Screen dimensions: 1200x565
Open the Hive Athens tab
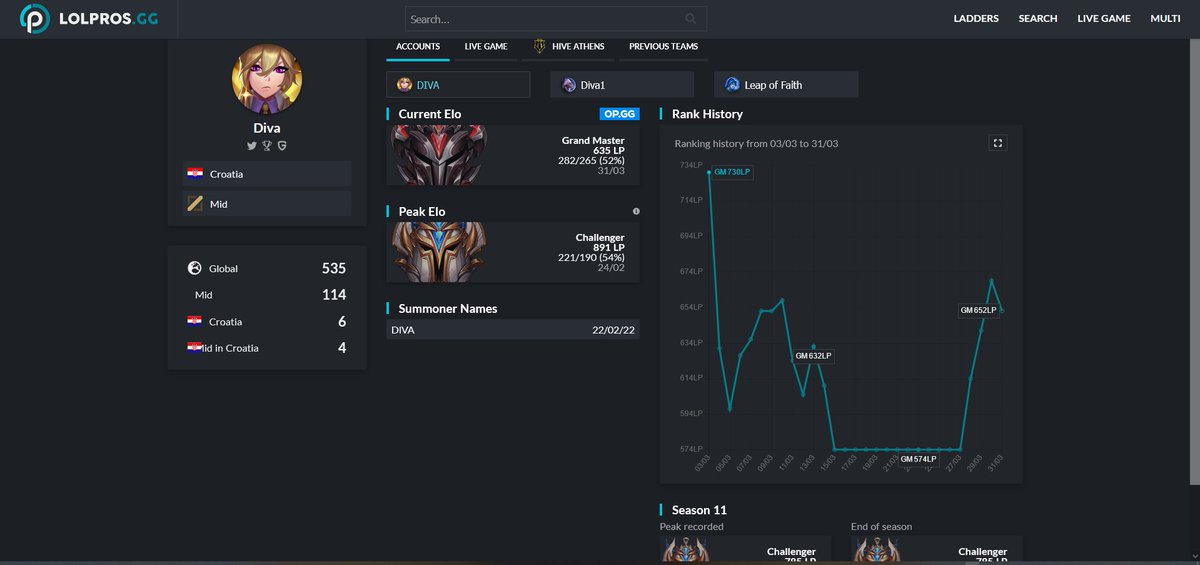point(569,47)
